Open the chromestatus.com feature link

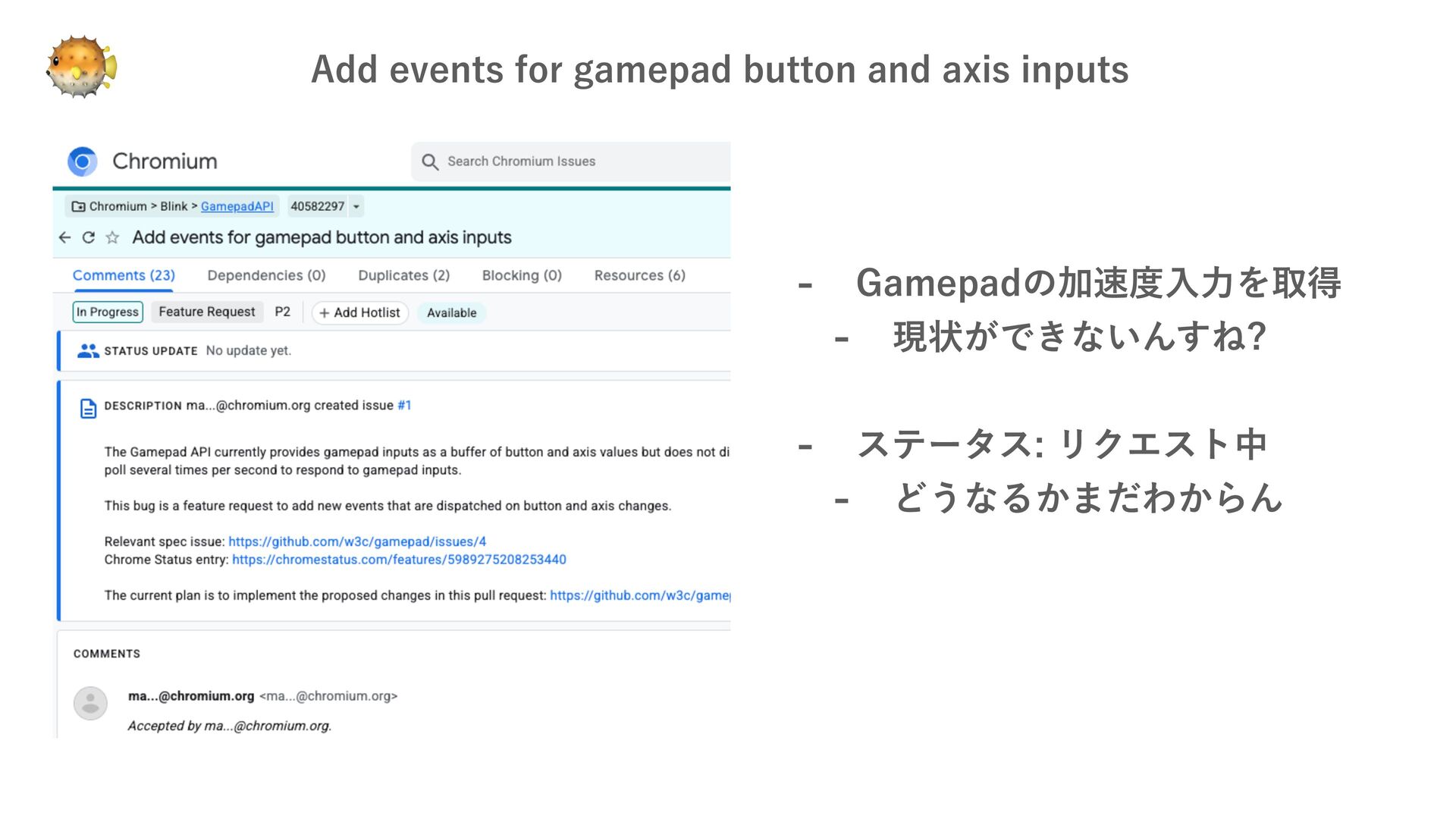(x=399, y=560)
